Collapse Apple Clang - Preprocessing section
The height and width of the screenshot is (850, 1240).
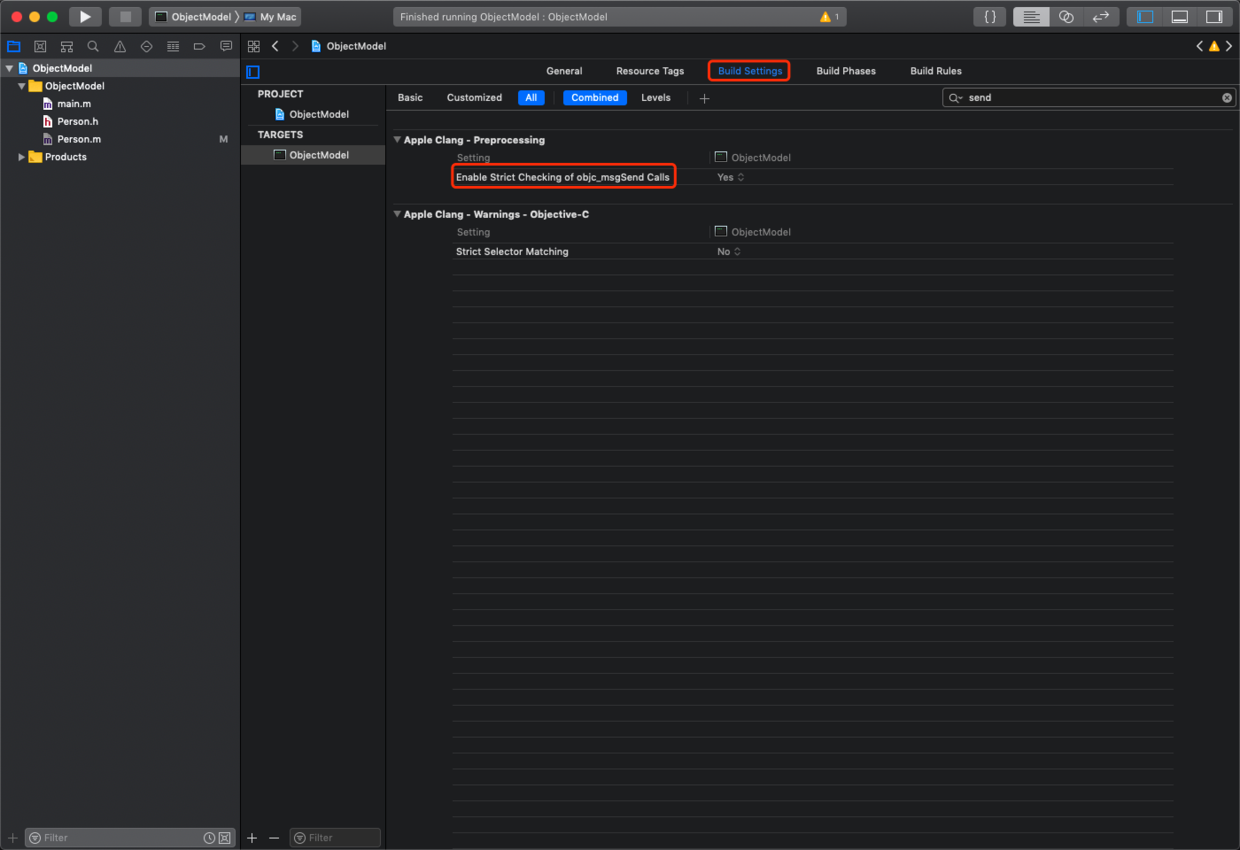click(x=397, y=140)
